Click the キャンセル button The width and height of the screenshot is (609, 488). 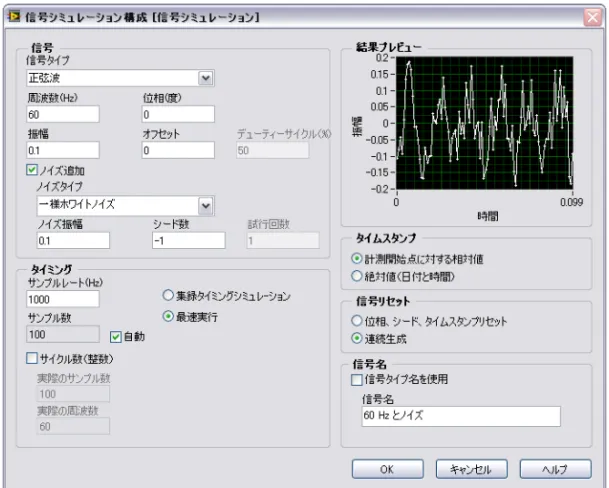point(471,469)
